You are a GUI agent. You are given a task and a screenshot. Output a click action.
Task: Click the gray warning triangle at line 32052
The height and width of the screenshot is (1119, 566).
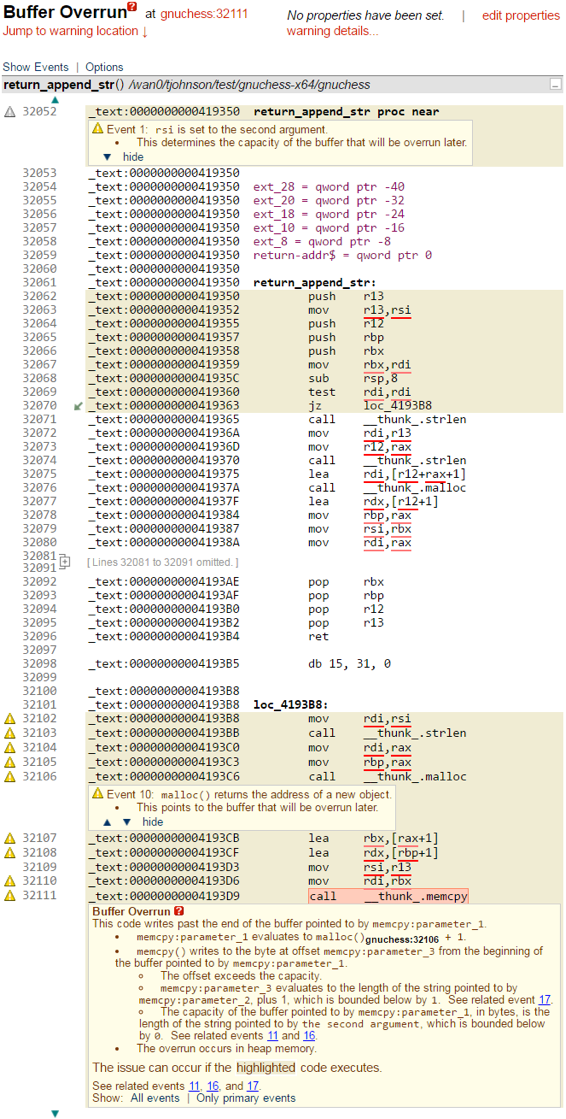(x=10, y=111)
